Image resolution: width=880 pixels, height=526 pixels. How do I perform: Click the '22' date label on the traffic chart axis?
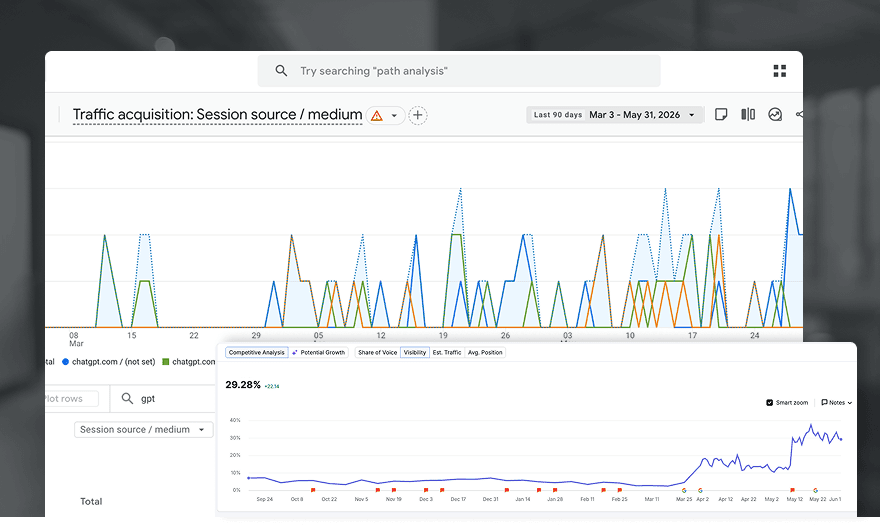tap(194, 335)
